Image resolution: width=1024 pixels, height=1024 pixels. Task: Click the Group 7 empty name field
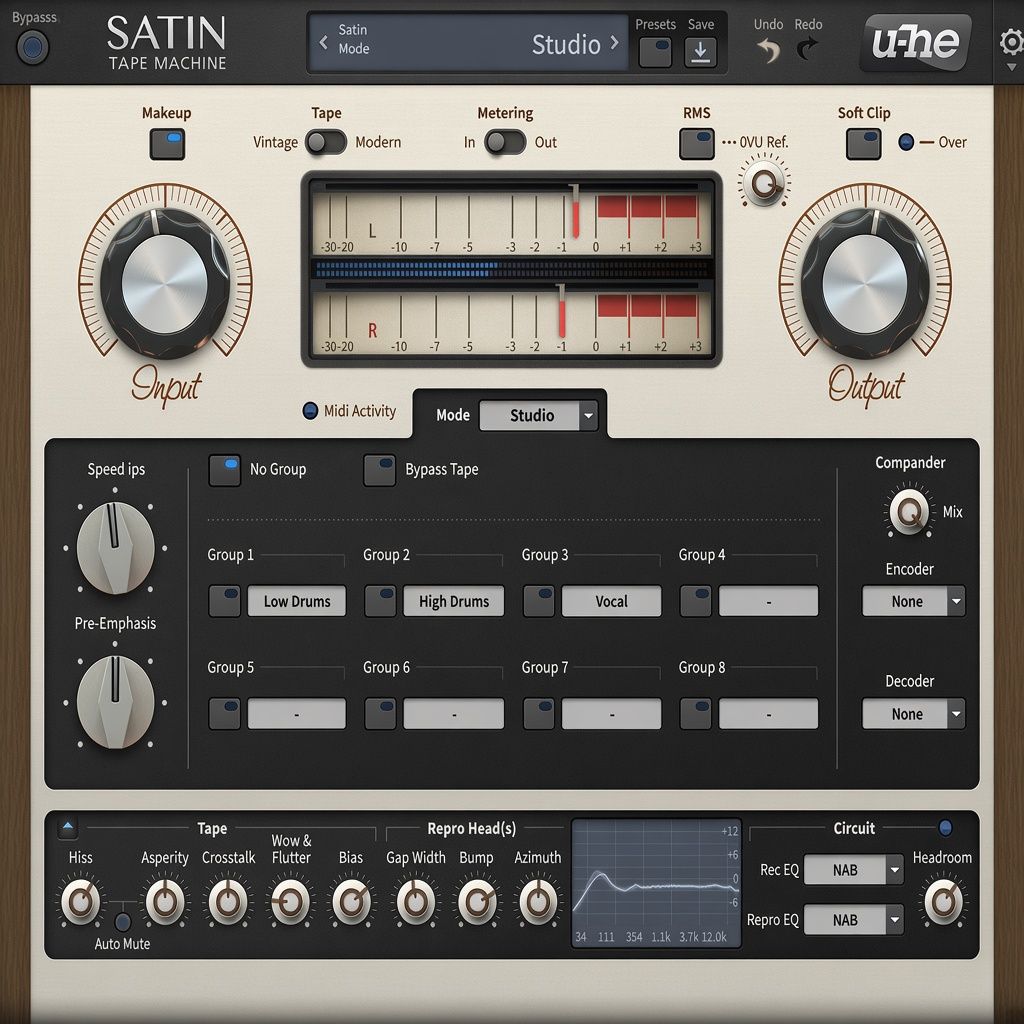click(x=611, y=713)
